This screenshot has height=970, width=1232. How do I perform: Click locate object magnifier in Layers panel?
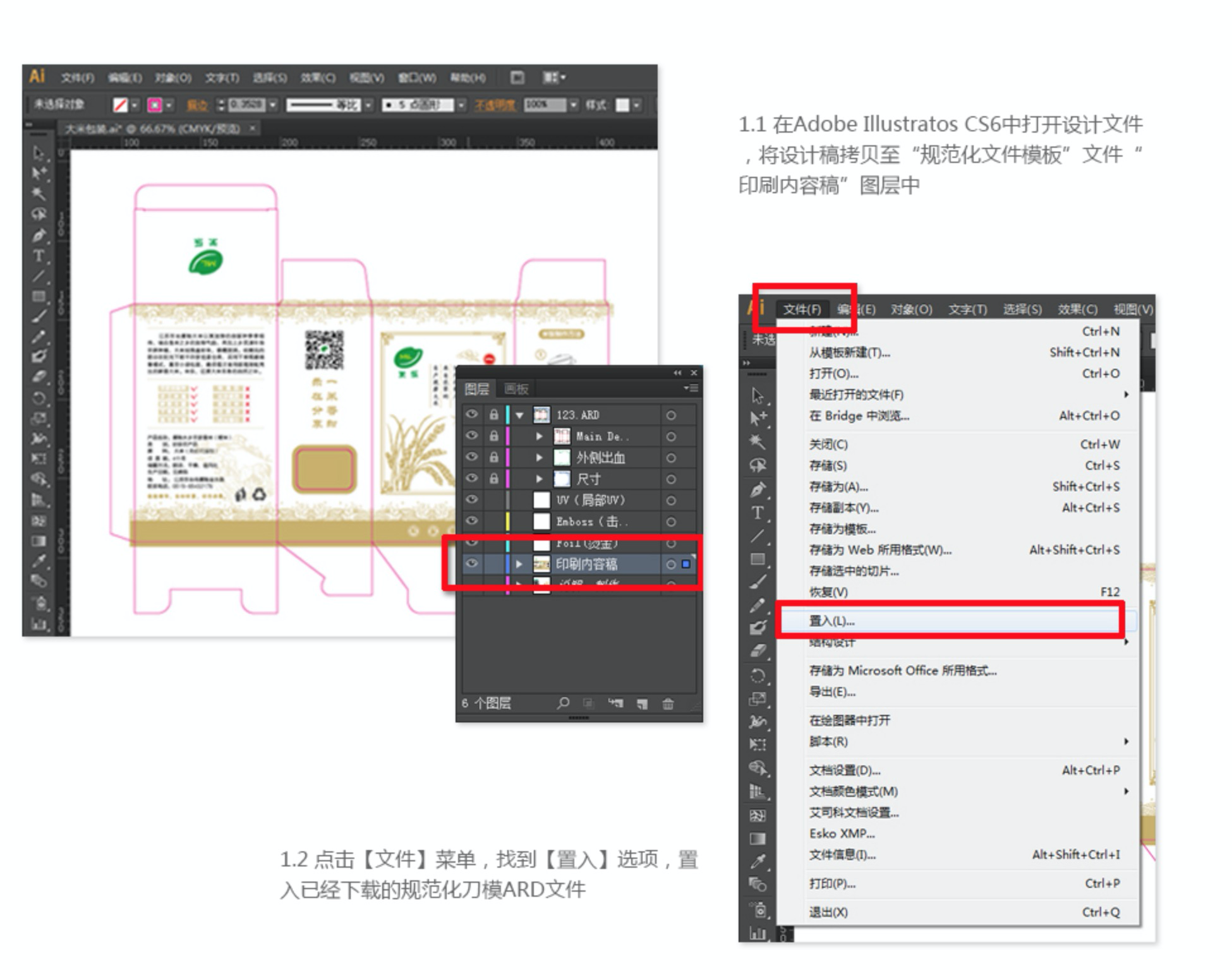(x=563, y=703)
